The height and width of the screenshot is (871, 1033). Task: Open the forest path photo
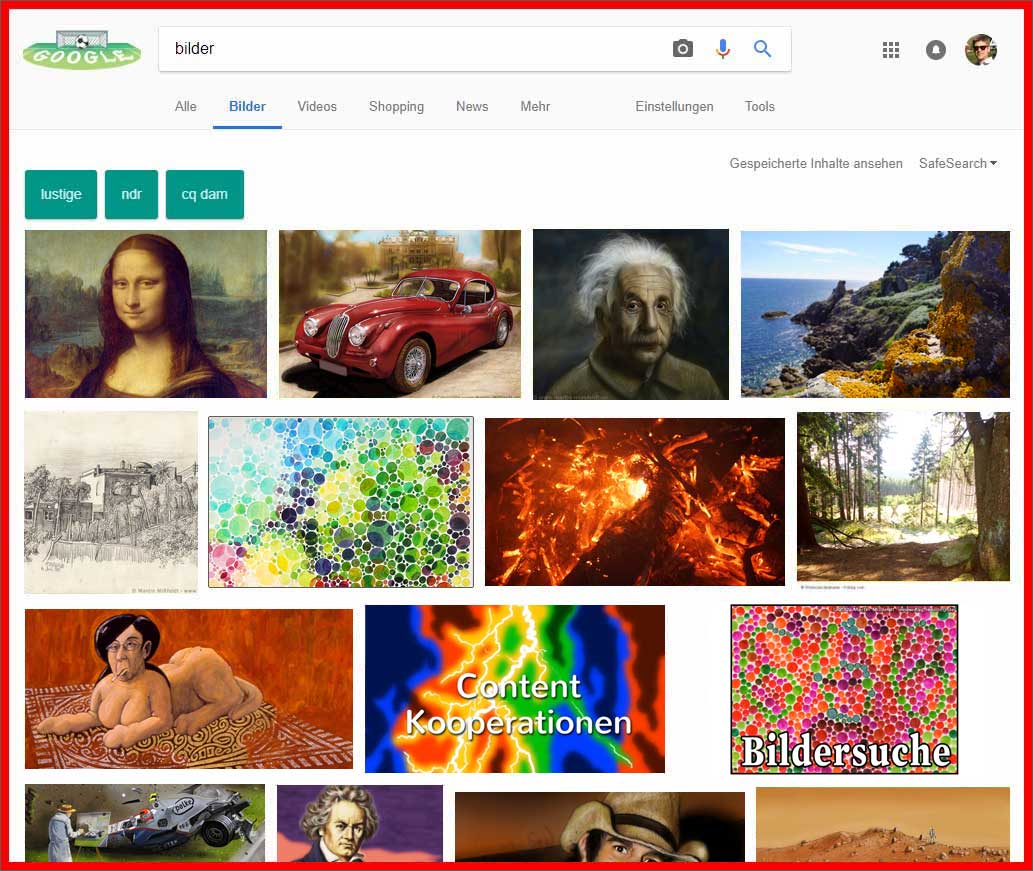pyautogui.click(x=903, y=497)
